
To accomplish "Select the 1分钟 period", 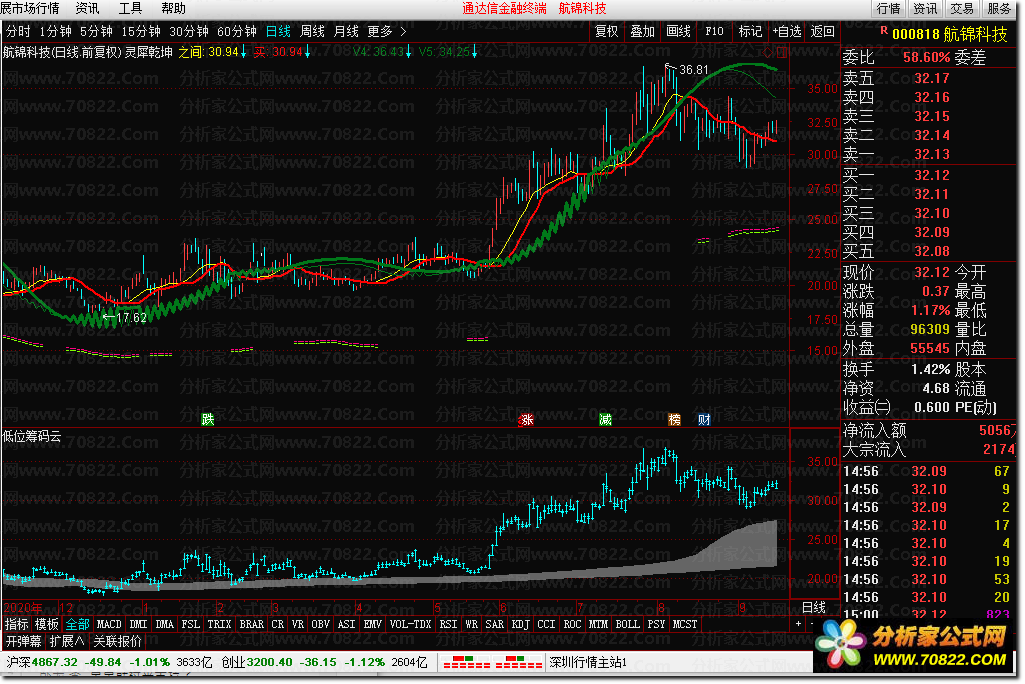I will 56,31.
